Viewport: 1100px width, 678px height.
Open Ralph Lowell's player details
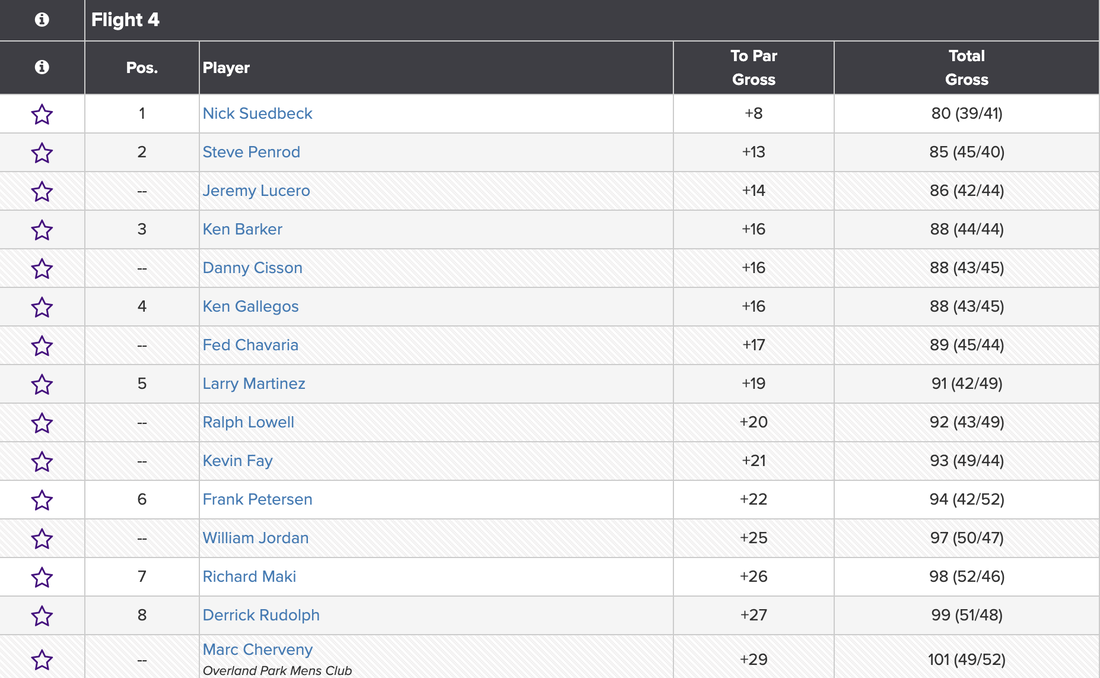coord(248,423)
